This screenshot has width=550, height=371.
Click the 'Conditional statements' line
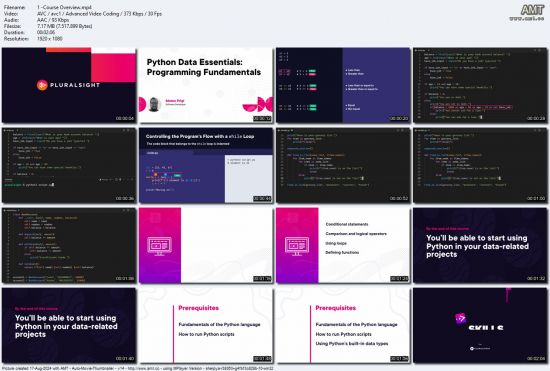[347, 224]
